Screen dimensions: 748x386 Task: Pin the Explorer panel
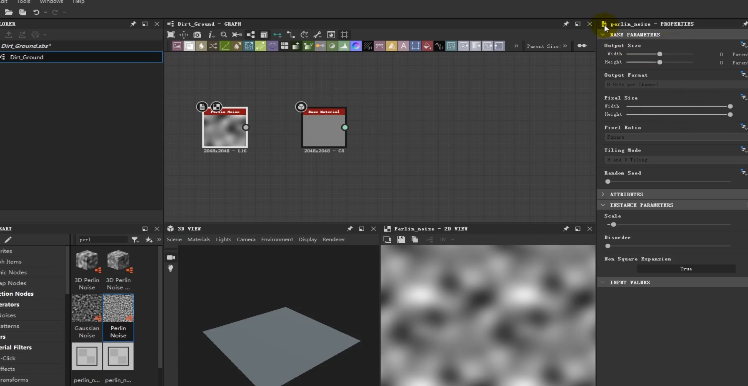click(133, 24)
